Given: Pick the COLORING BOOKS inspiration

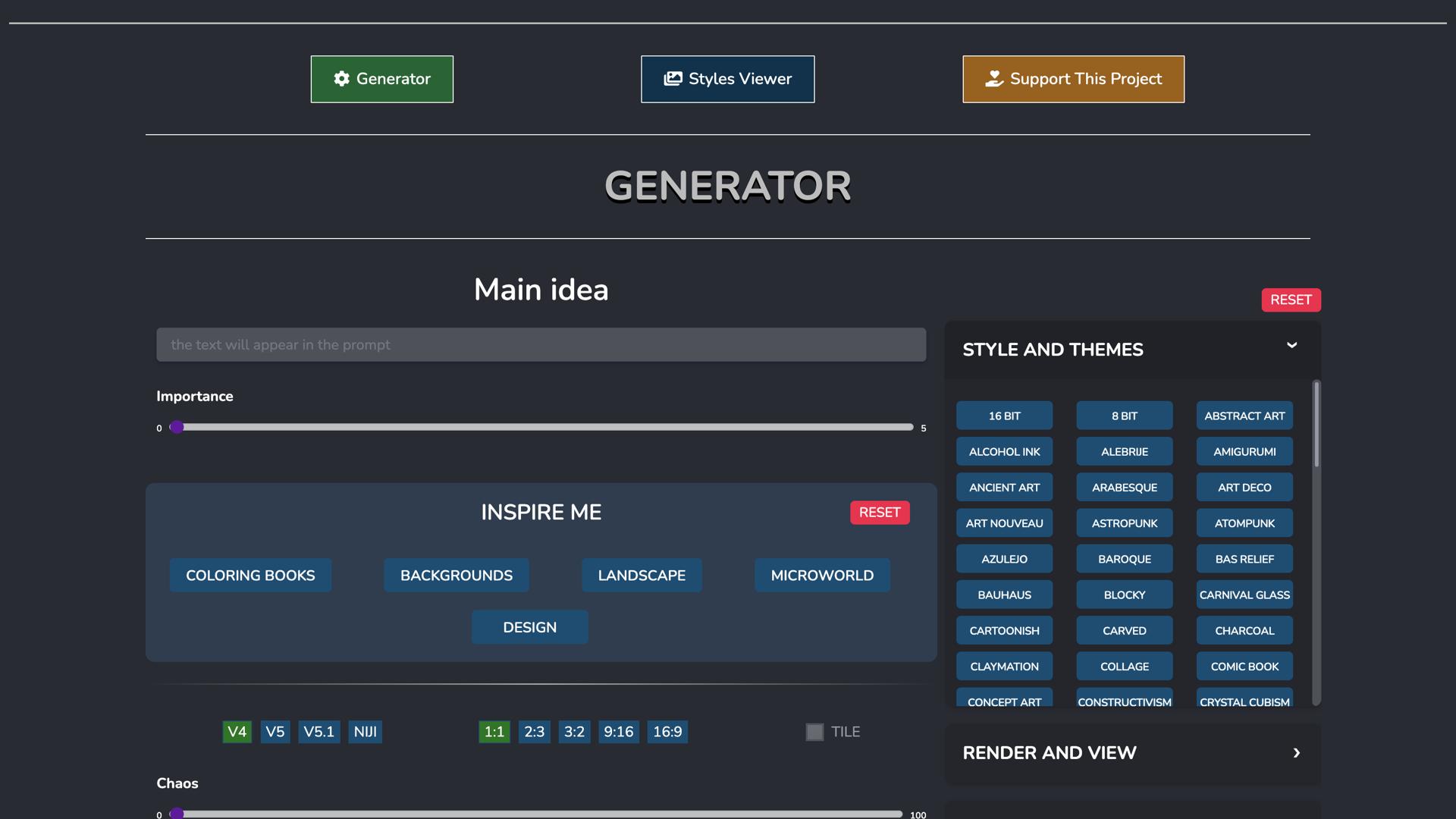Looking at the screenshot, I should point(250,576).
